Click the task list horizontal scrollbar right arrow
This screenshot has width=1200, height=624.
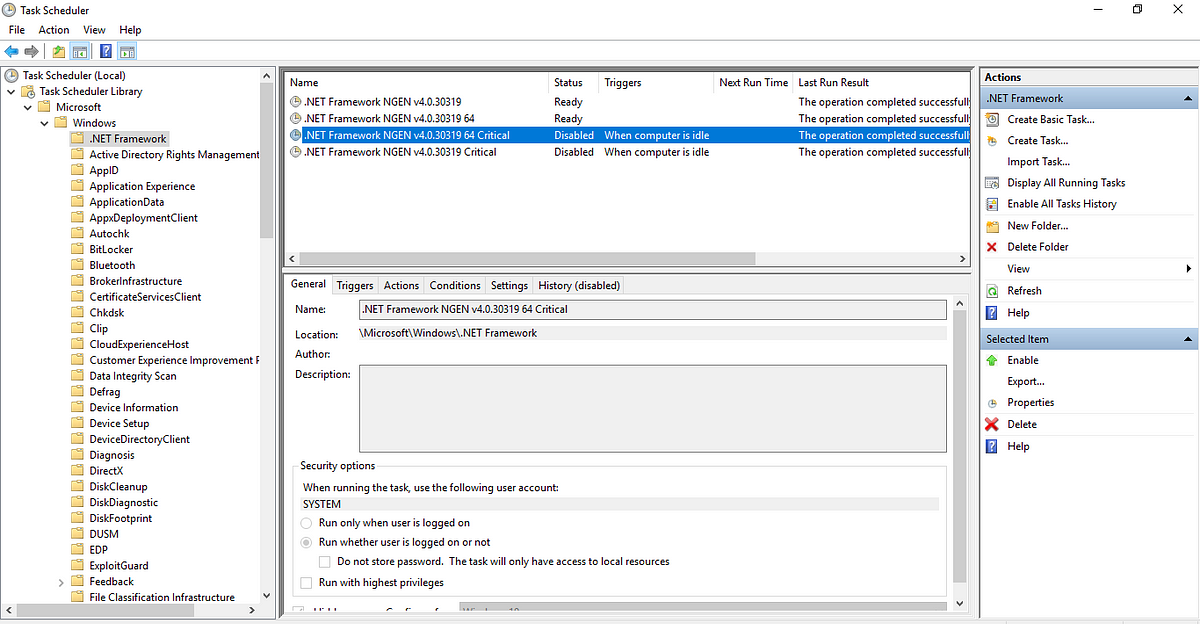pos(963,259)
